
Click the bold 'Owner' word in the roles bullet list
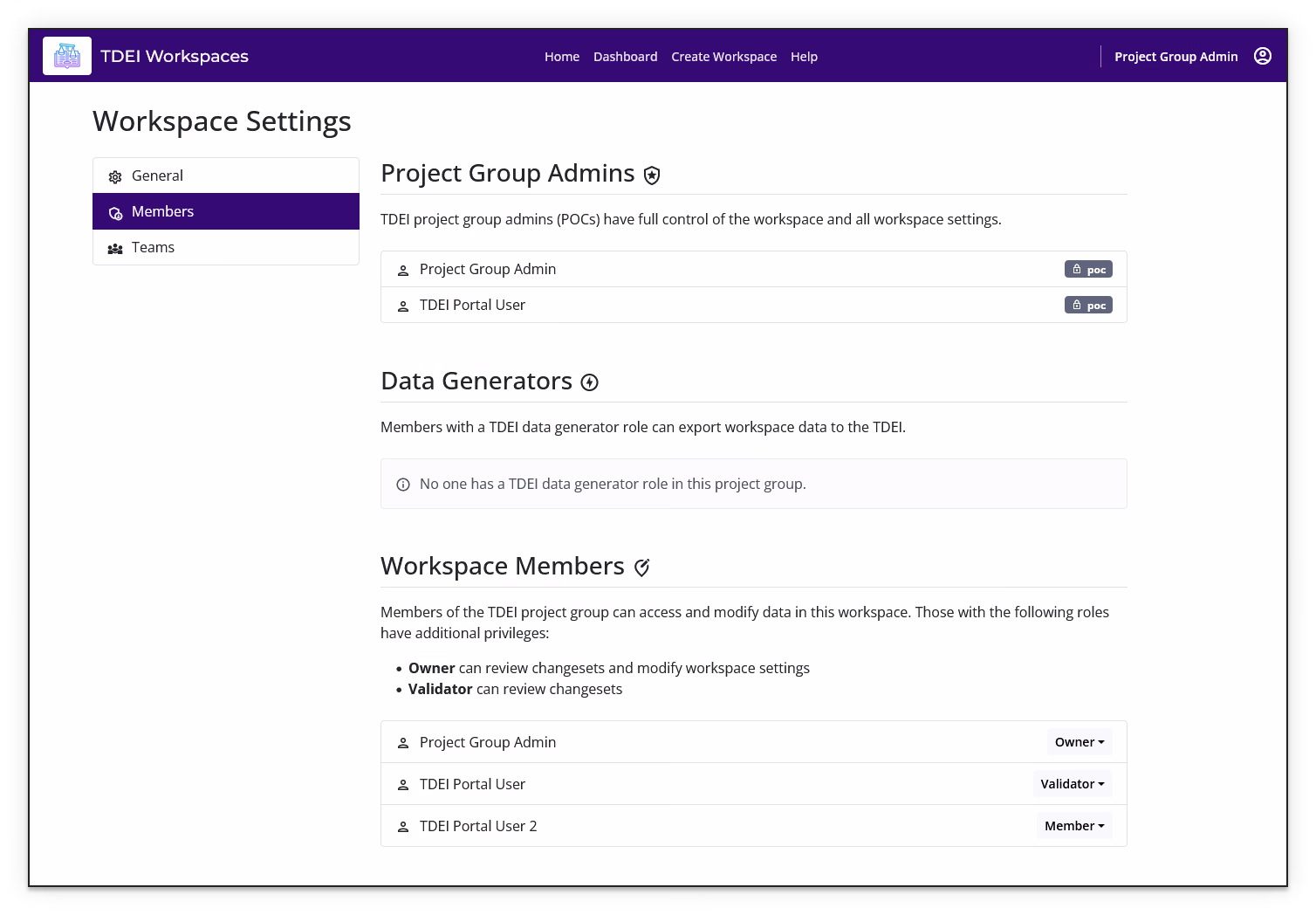click(432, 668)
